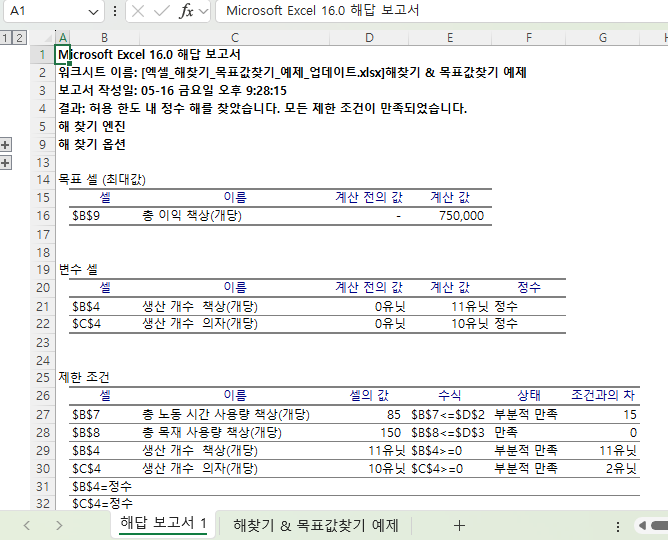
Task: Click the horizontal scrollbar left arrow
Action: click(x=642, y=526)
